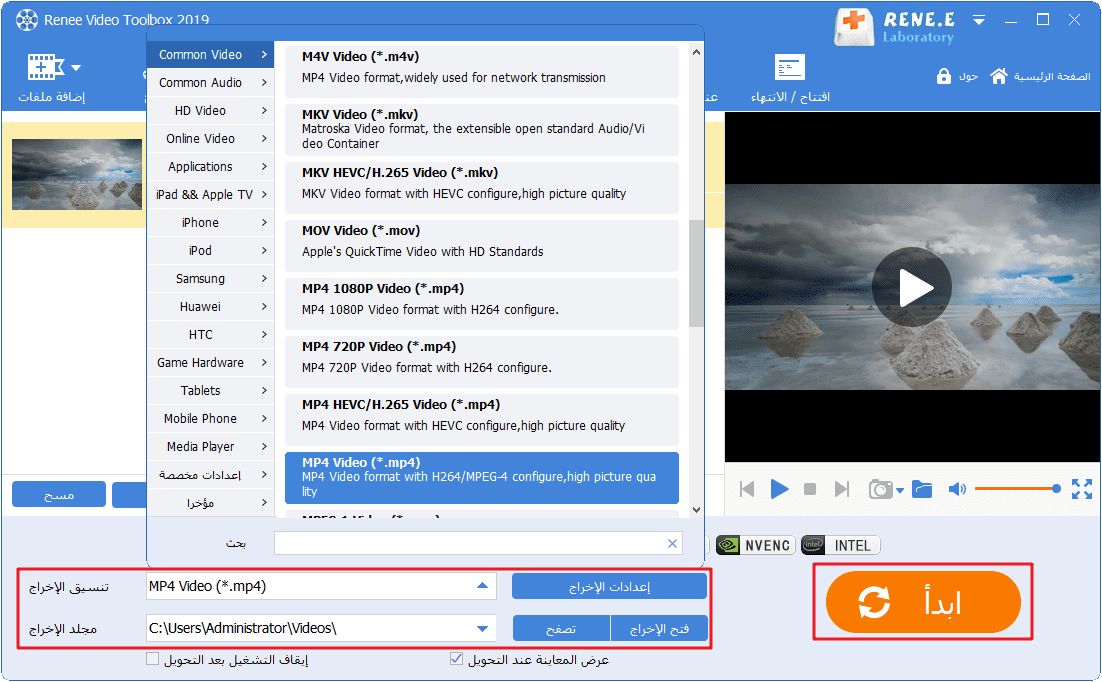
Task: Choose MOV Video (*.mov) format
Action: 481,245
